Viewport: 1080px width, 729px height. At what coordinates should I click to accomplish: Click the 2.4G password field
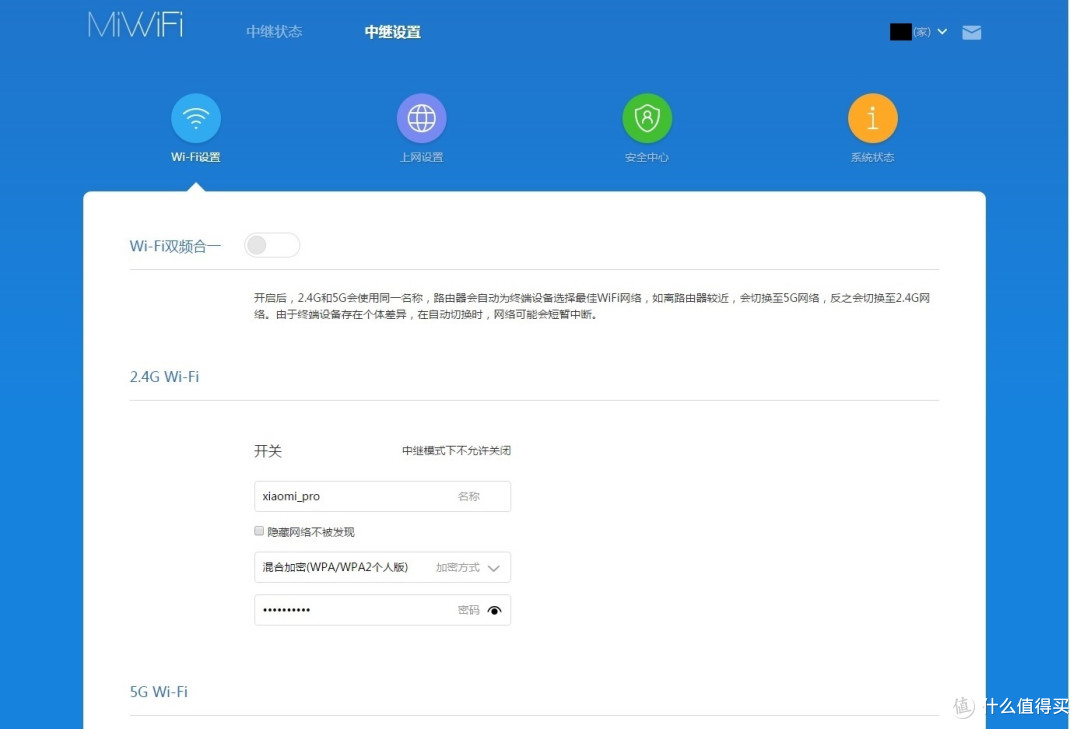382,610
